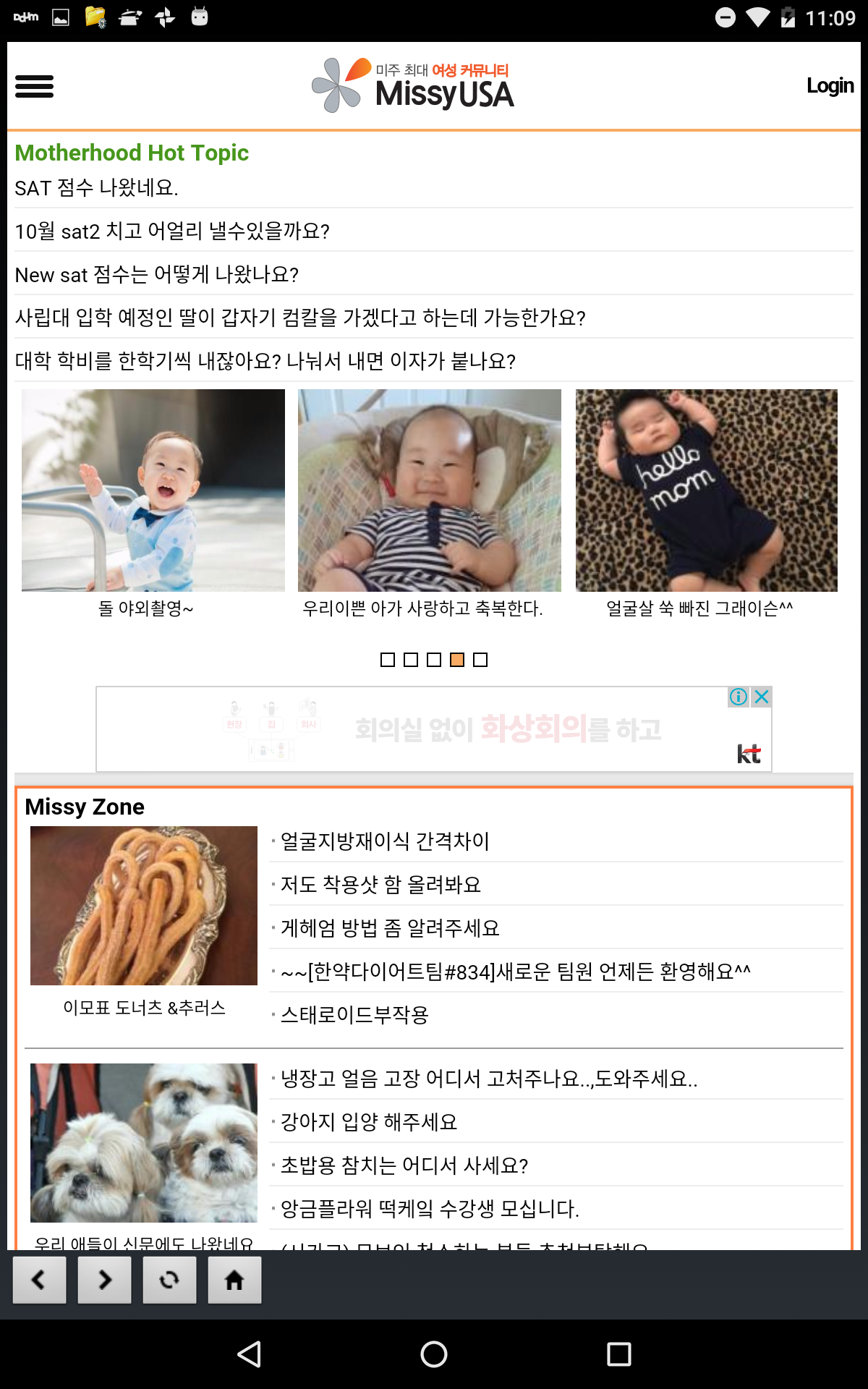868x1389 pixels.
Task: Open the hamburger menu
Action: [34, 86]
